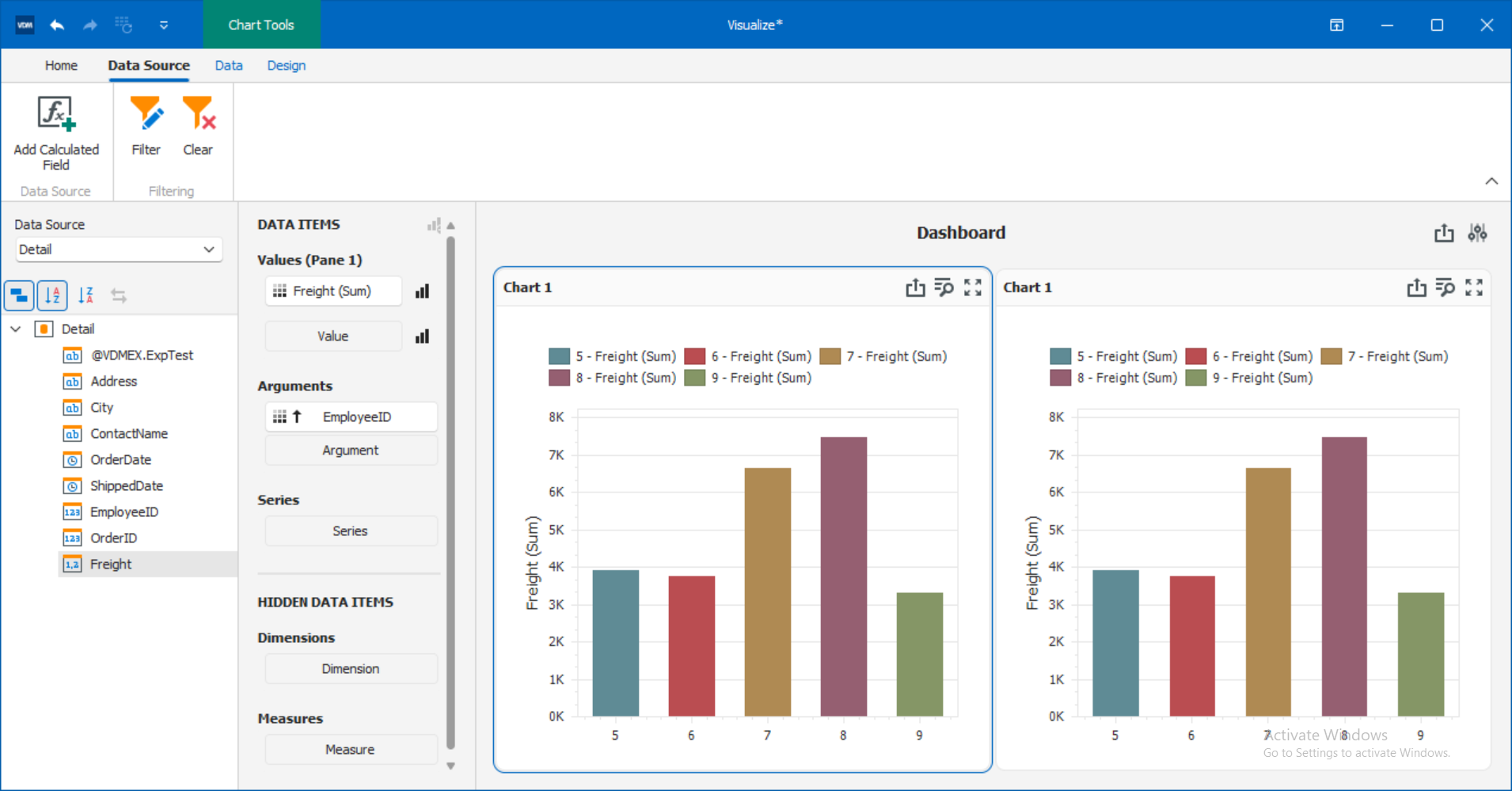This screenshot has width=1512, height=791.
Task: Open the Data tab
Action: pos(228,65)
